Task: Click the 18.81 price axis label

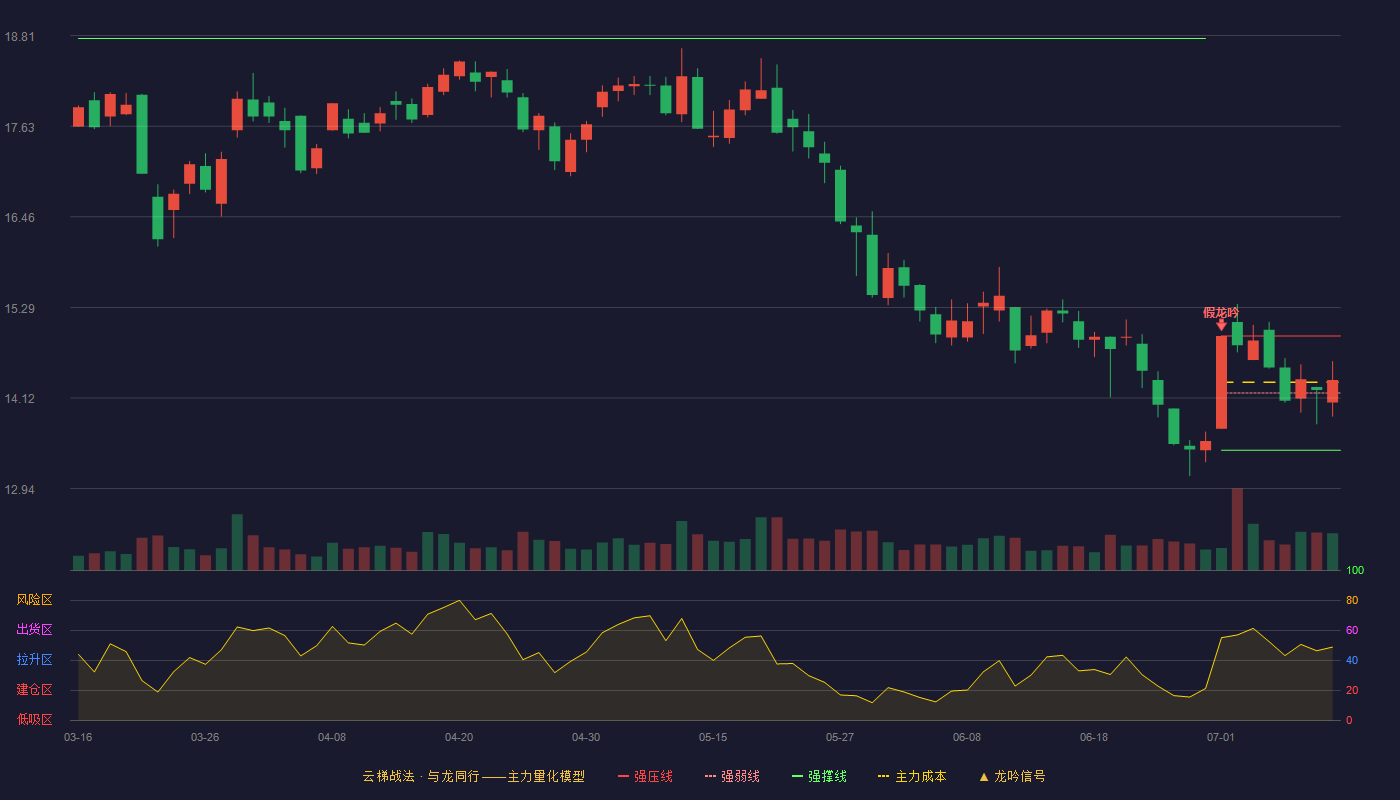Action: pyautogui.click(x=19, y=37)
